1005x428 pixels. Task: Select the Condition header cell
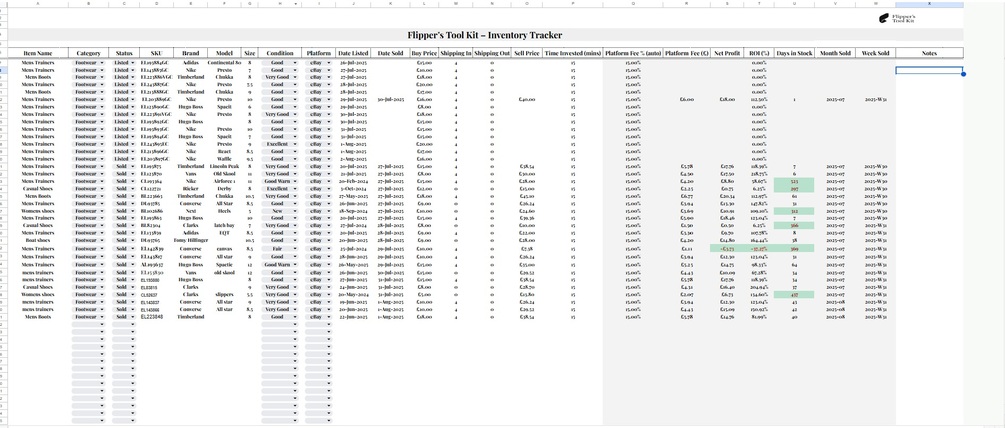coord(279,53)
